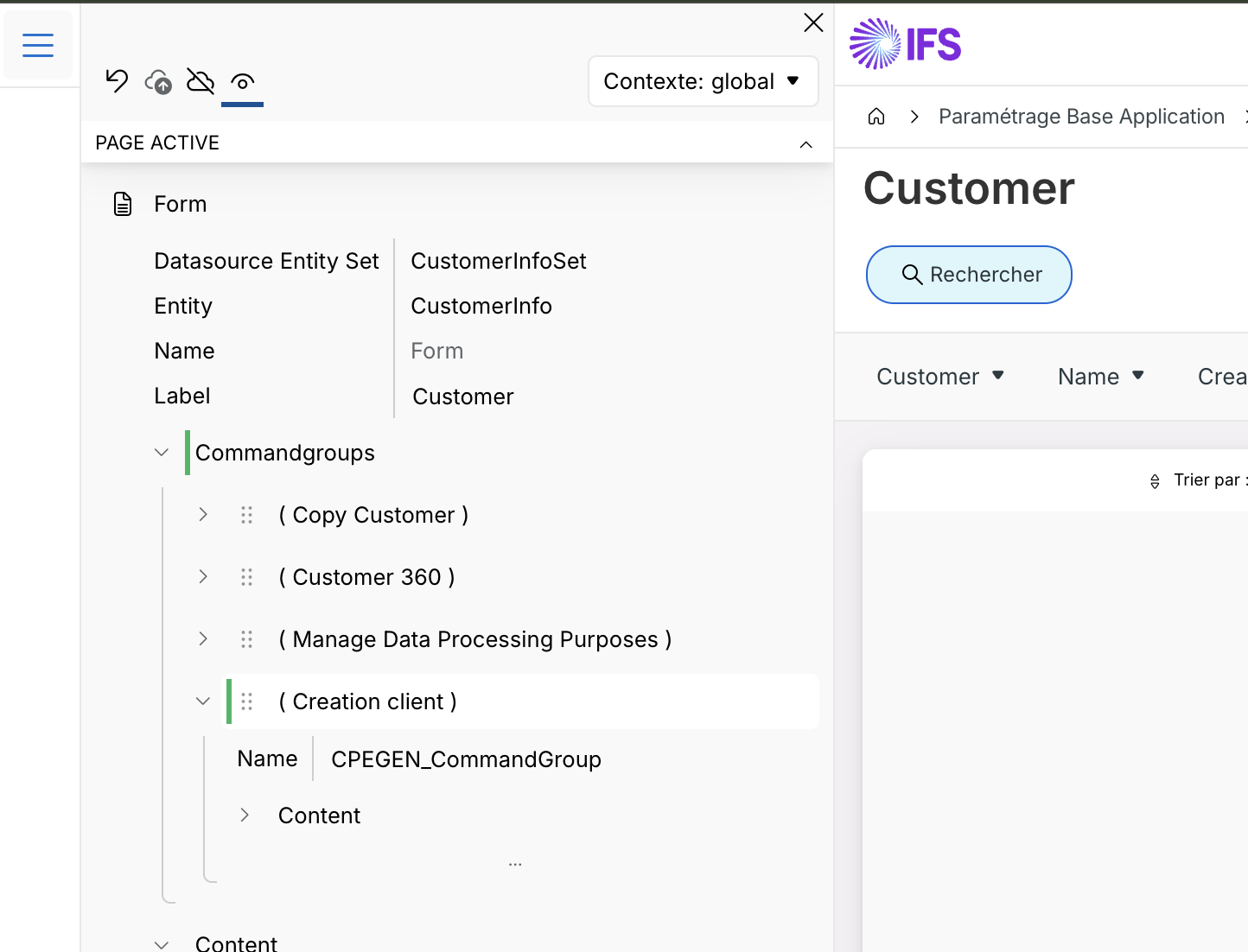The image size is (1248, 952).
Task: Click the drag handle for Customer 360
Action: pyautogui.click(x=246, y=577)
